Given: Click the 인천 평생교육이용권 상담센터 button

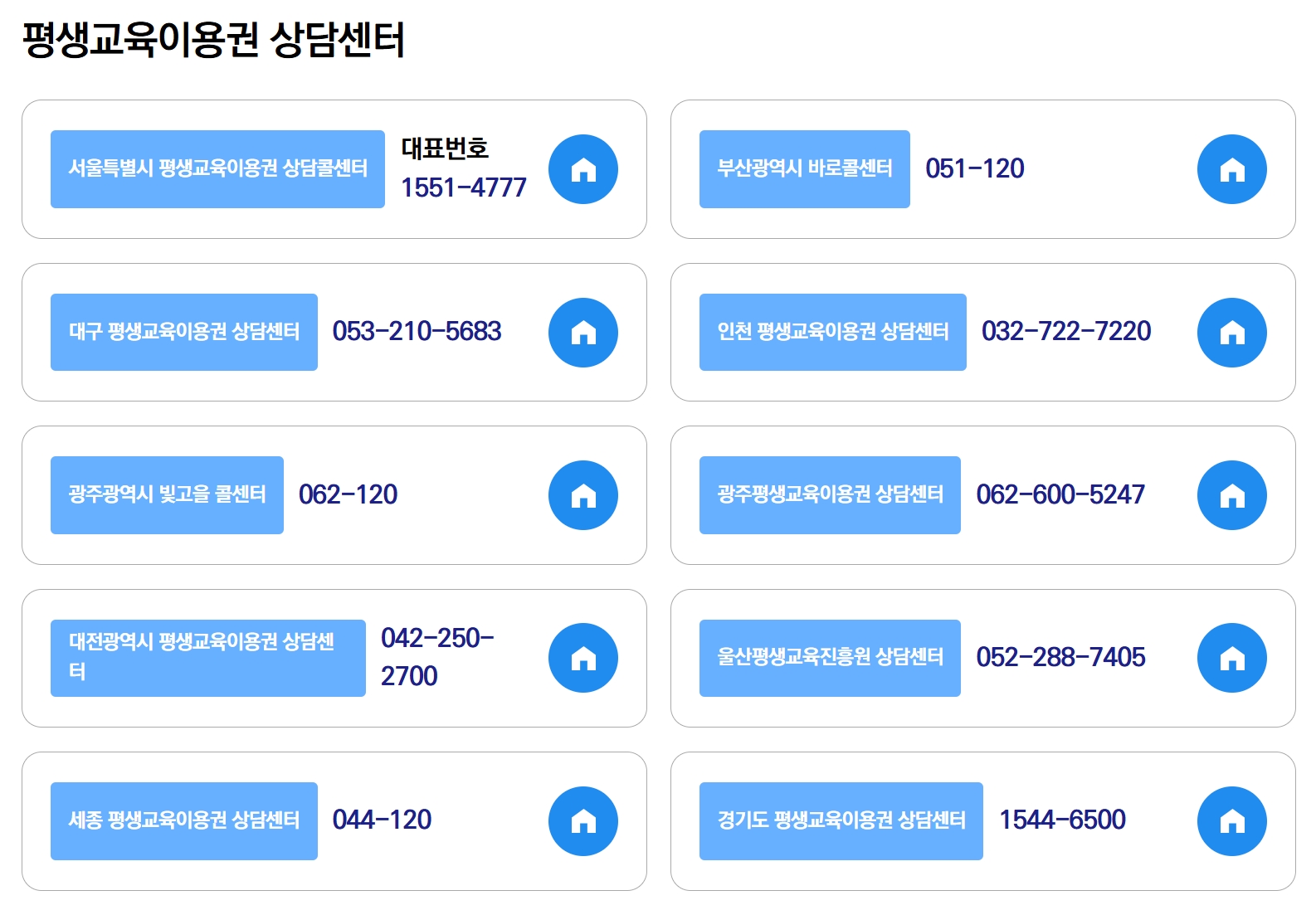Looking at the screenshot, I should [x=833, y=332].
